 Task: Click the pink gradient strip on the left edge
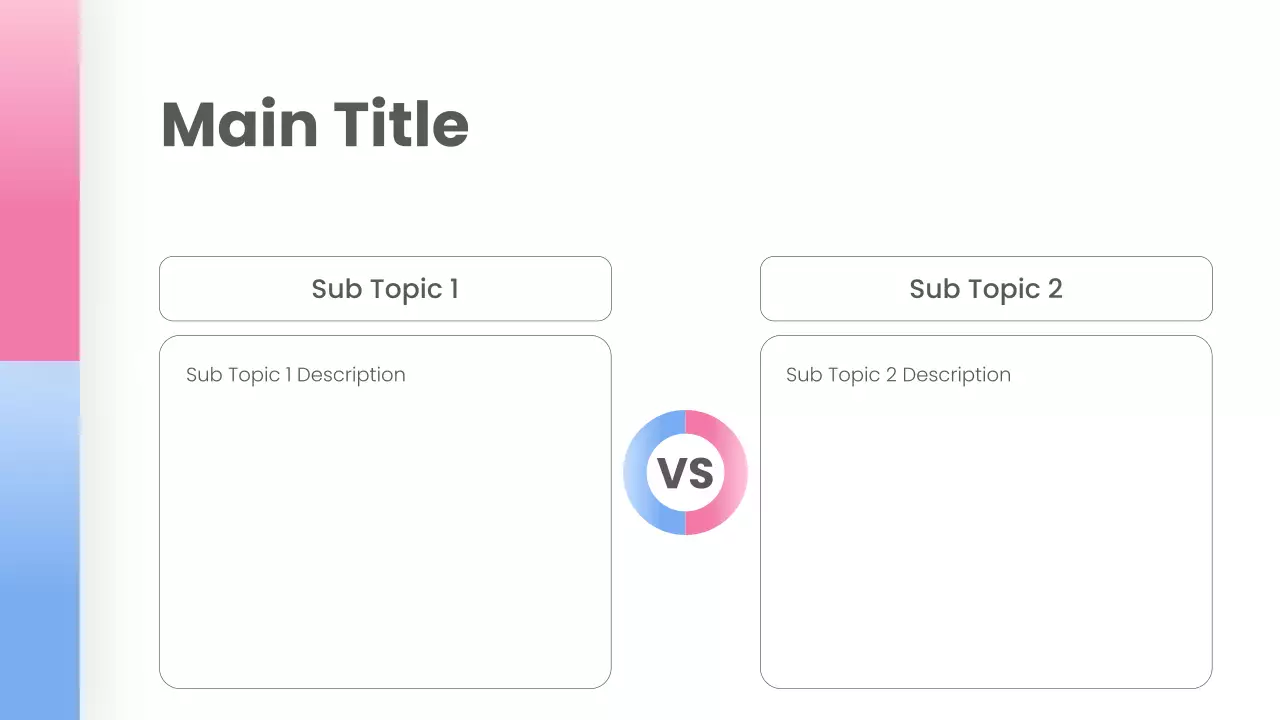point(39,180)
